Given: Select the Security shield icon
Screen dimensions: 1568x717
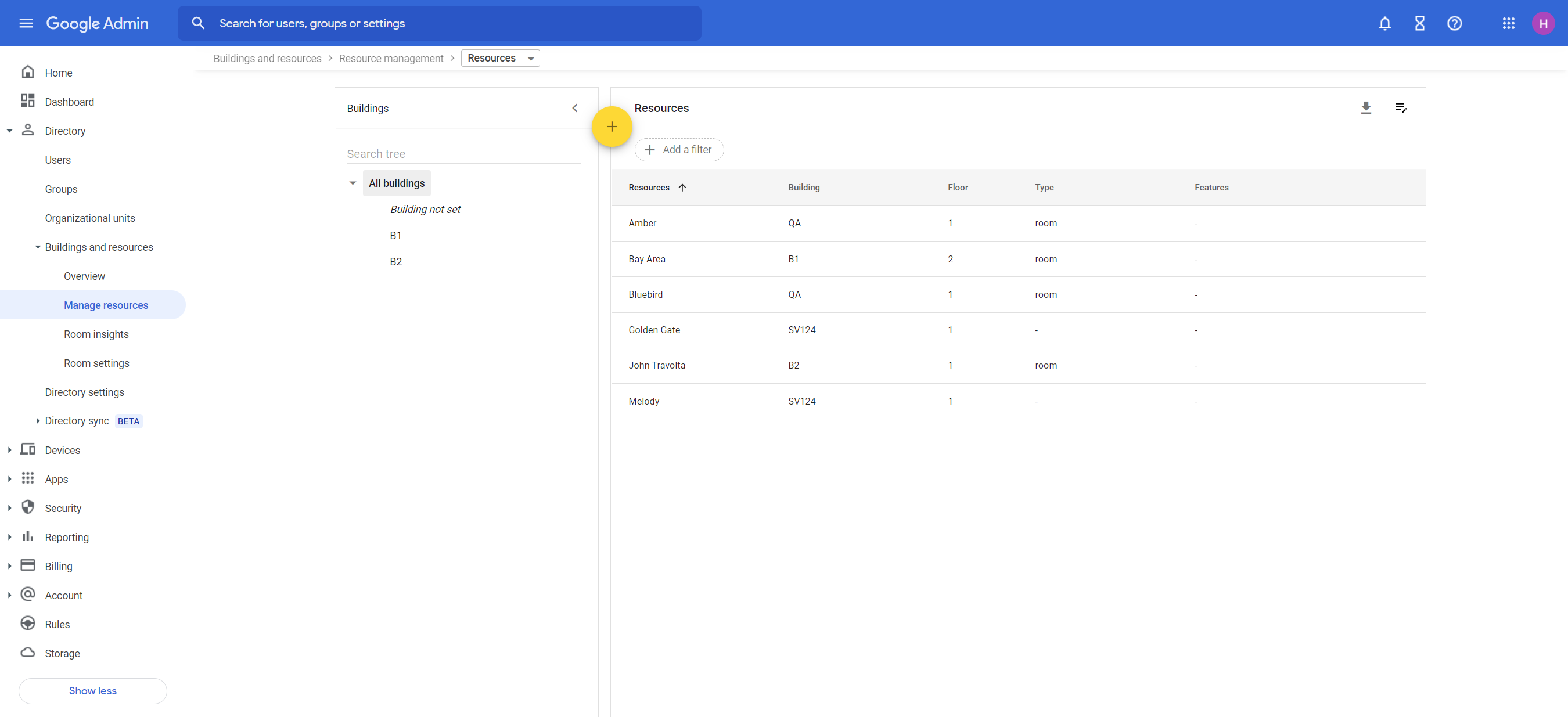Looking at the screenshot, I should [x=28, y=507].
